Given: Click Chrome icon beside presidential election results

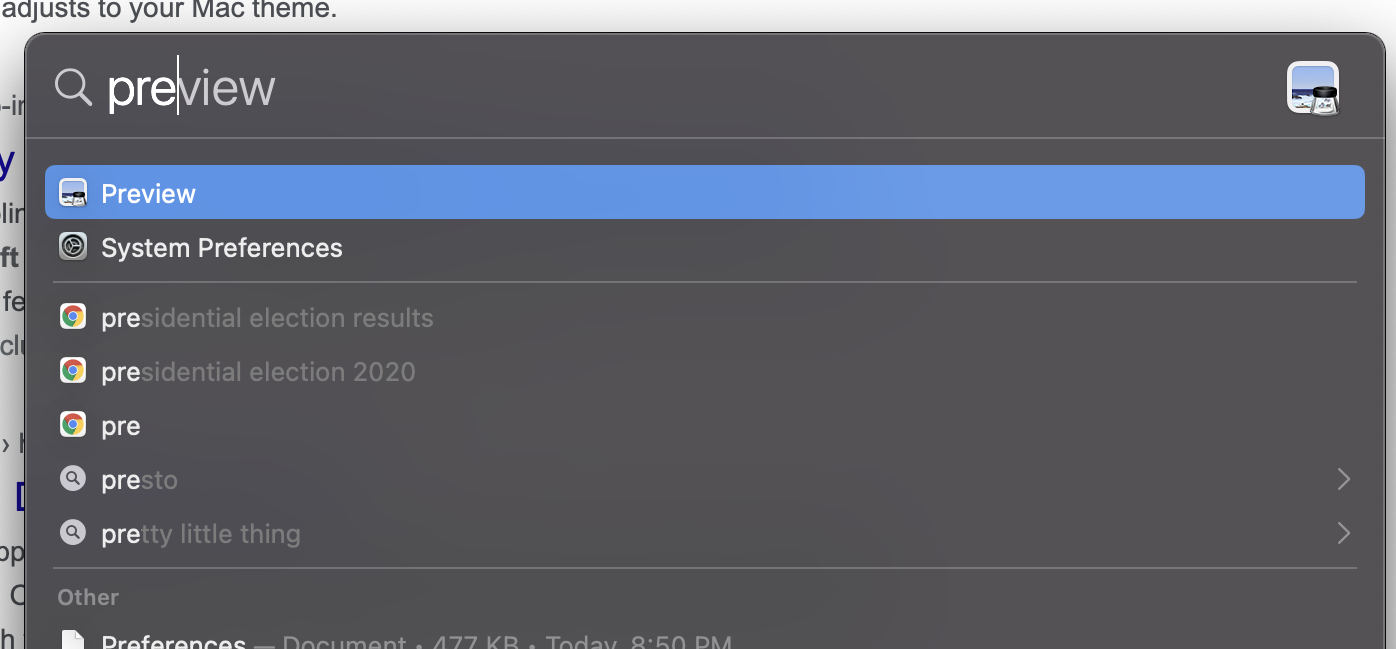Looking at the screenshot, I should click(73, 317).
